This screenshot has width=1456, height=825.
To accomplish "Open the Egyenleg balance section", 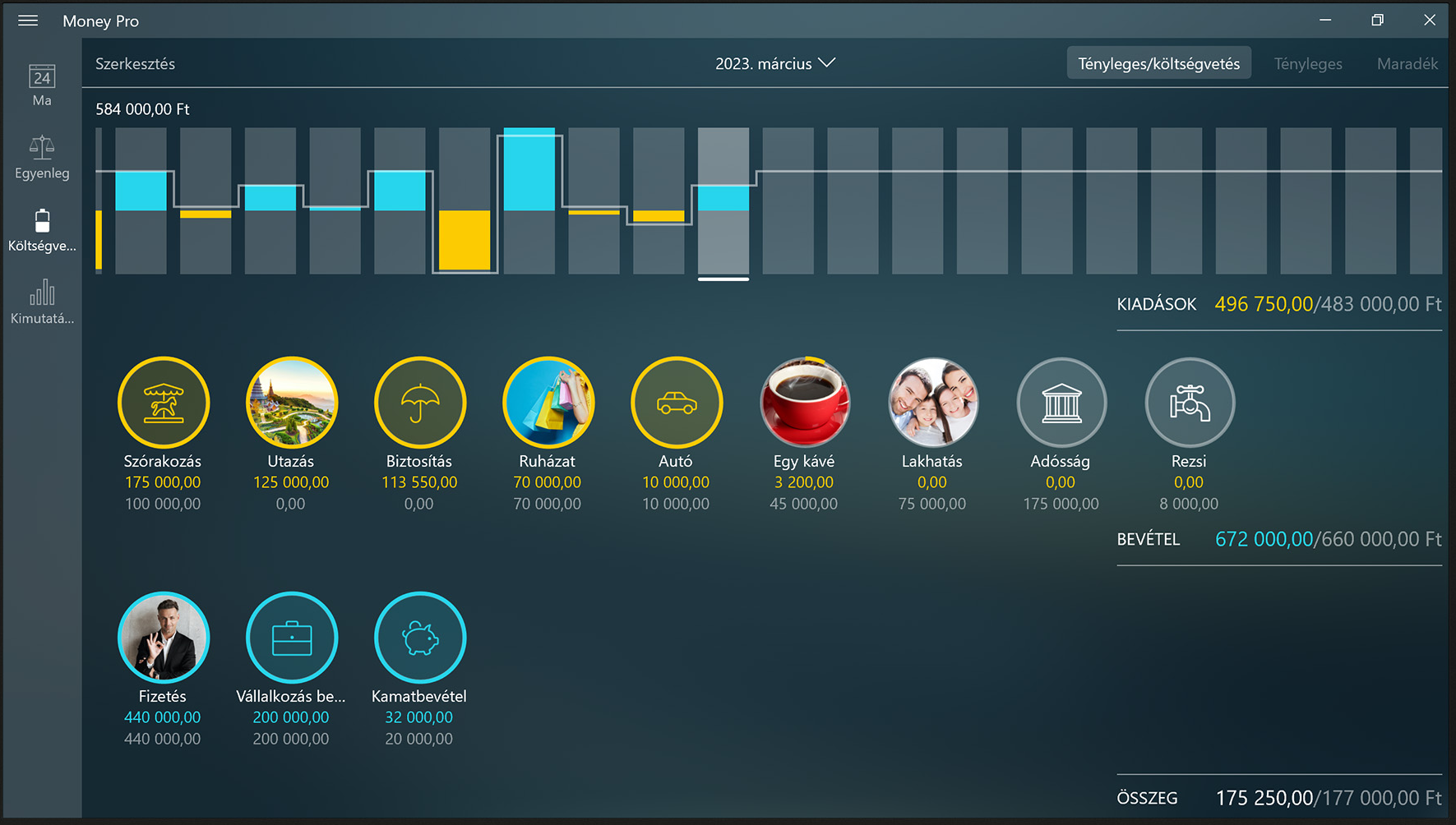I will coord(42,157).
